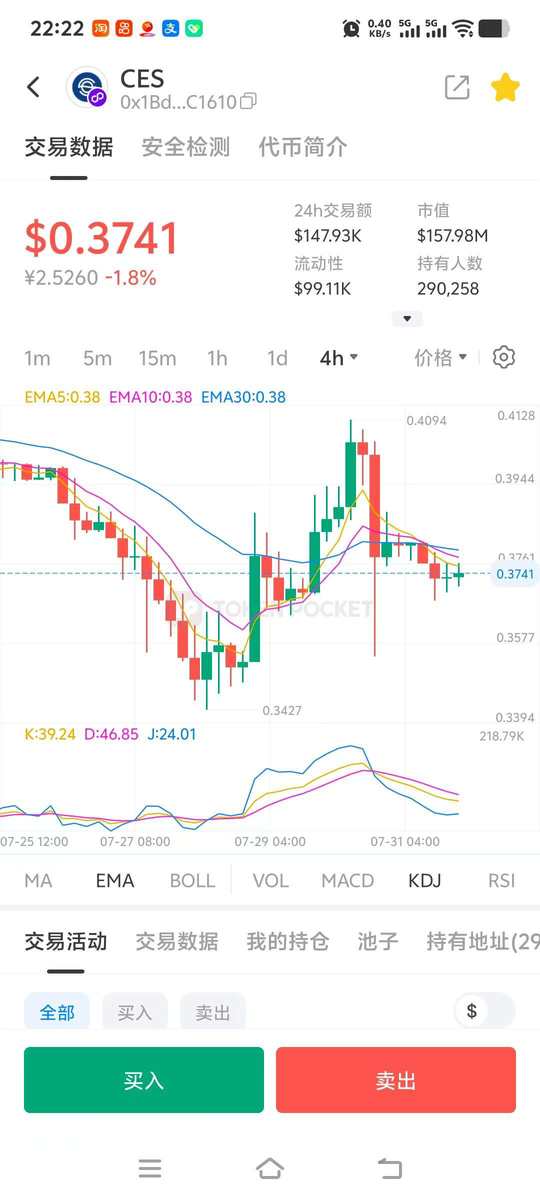Copy the contract address 0x1Bd...C1610
This screenshot has width=540, height=1200.
tap(249, 101)
